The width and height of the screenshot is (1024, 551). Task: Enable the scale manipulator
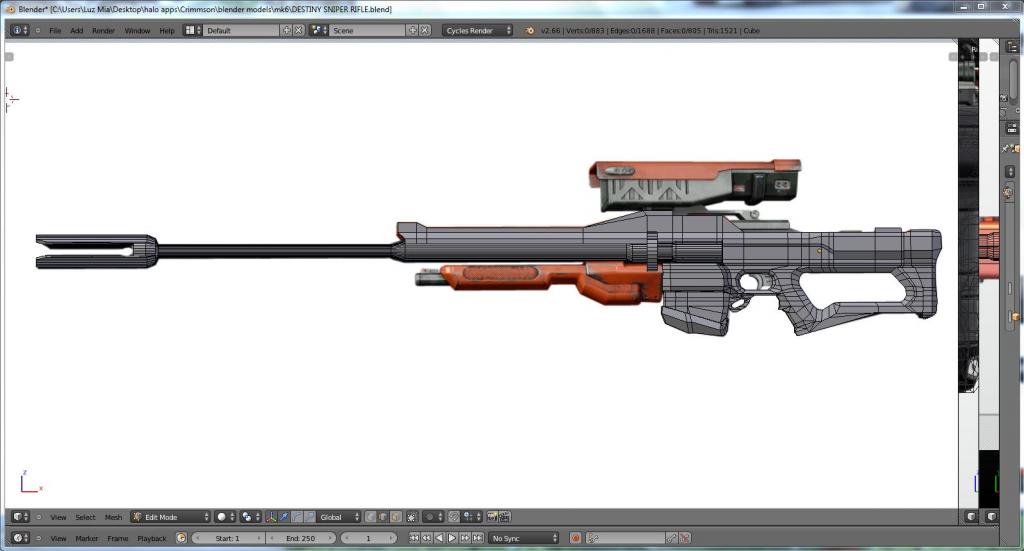[x=309, y=516]
